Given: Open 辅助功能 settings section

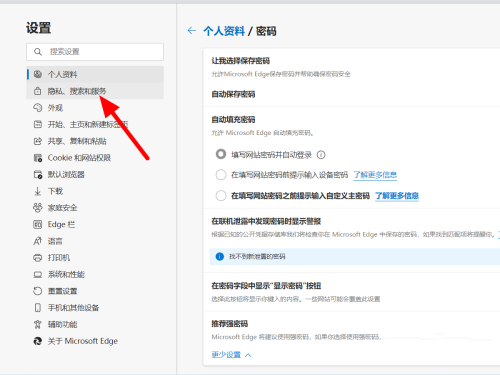Looking at the screenshot, I should pyautogui.click(x=95, y=324).
